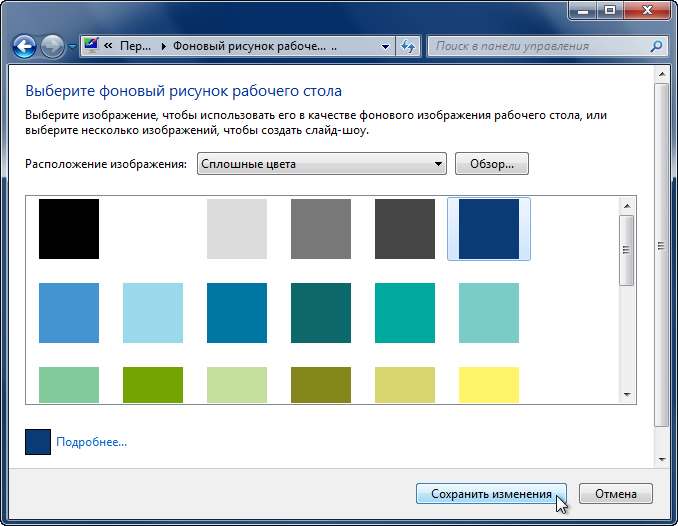Select the pale aqua color swatch

click(489, 313)
